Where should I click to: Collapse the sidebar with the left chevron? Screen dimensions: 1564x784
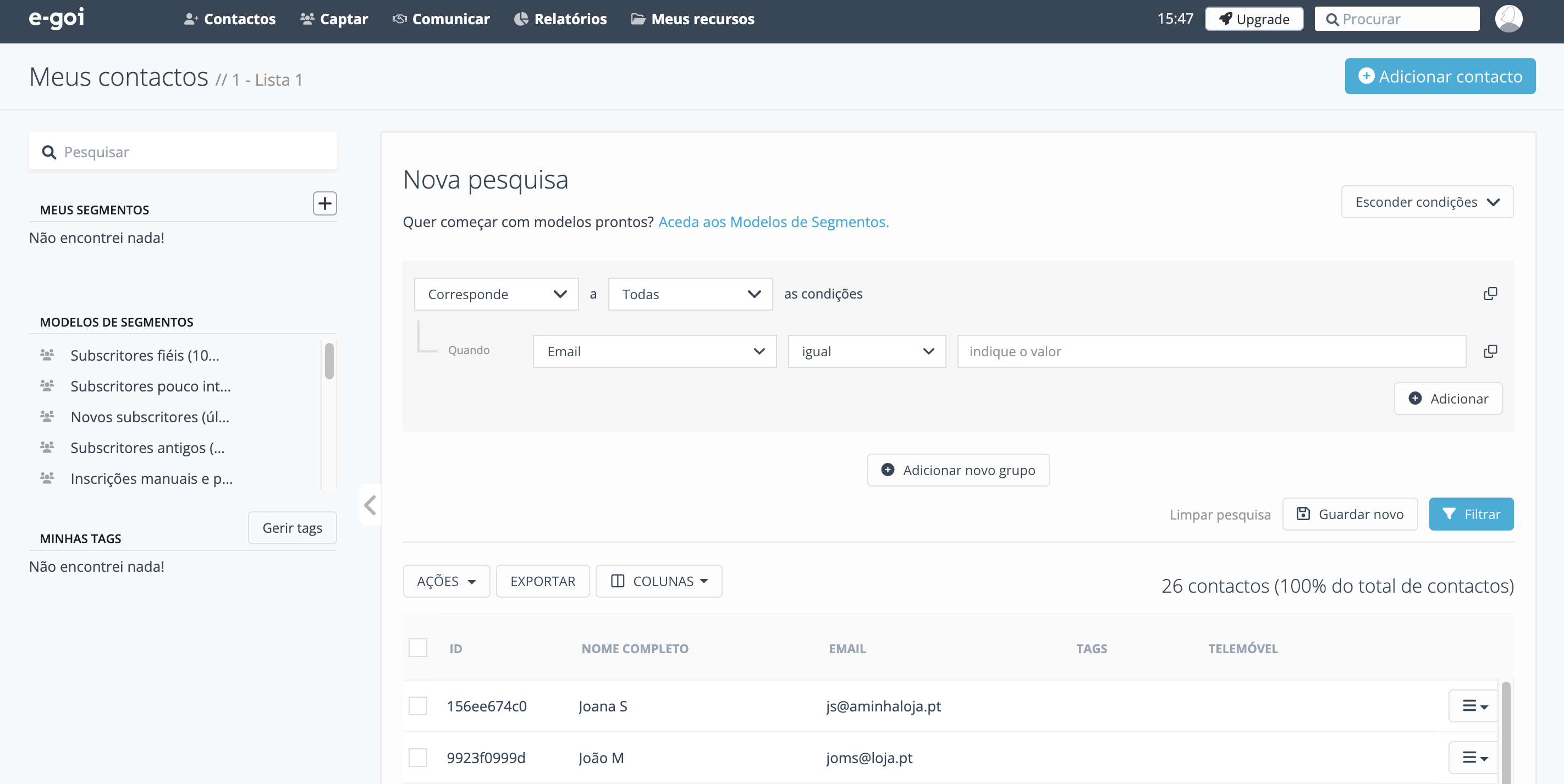370,505
